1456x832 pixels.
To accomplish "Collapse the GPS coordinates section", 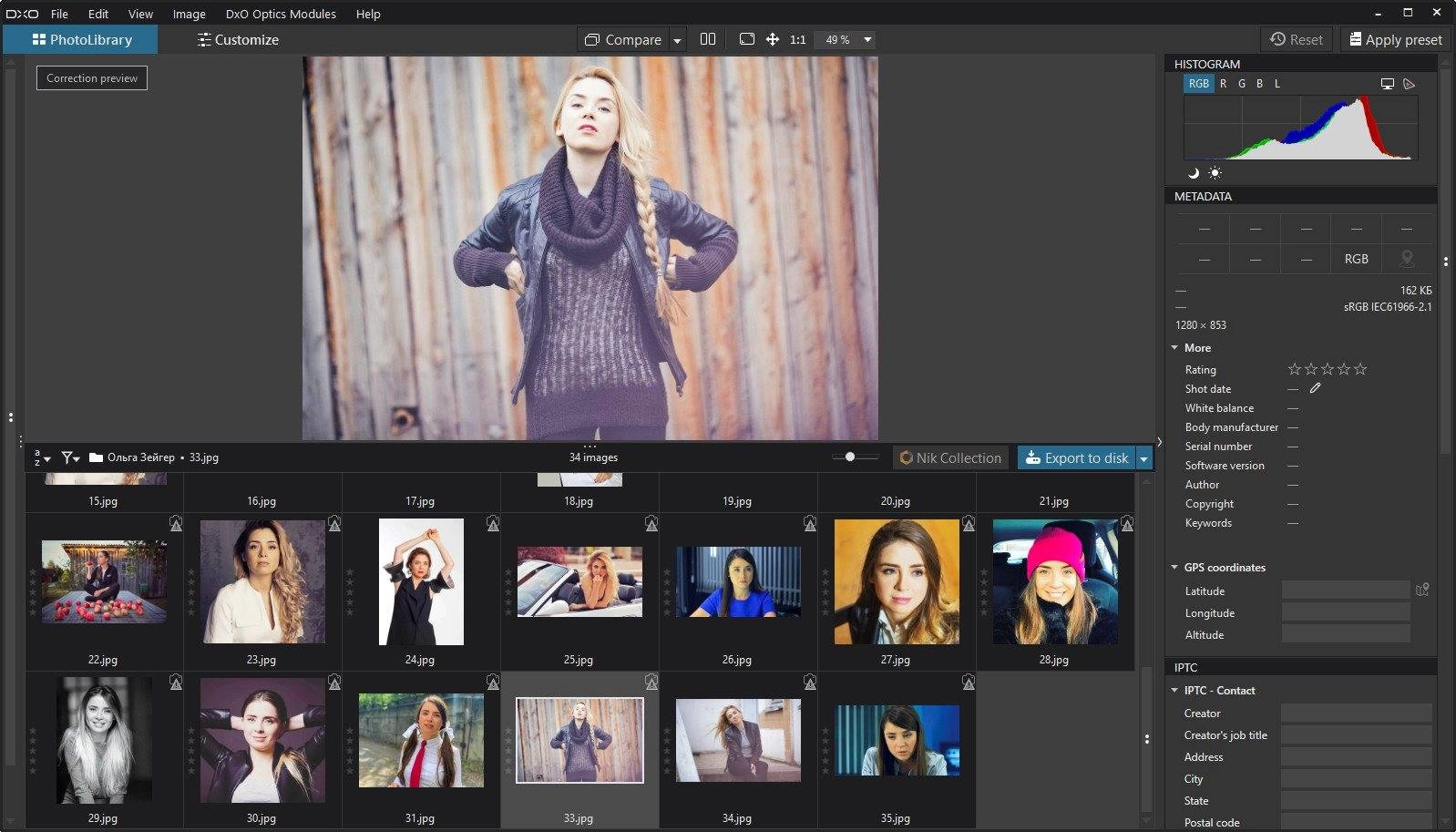I will click(x=1175, y=568).
